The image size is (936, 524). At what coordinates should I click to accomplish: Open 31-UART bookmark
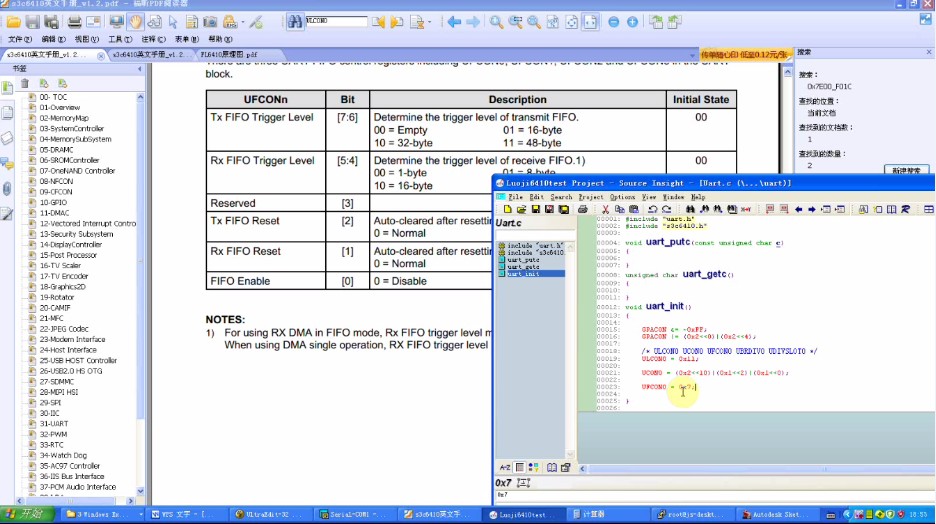tap(54, 424)
